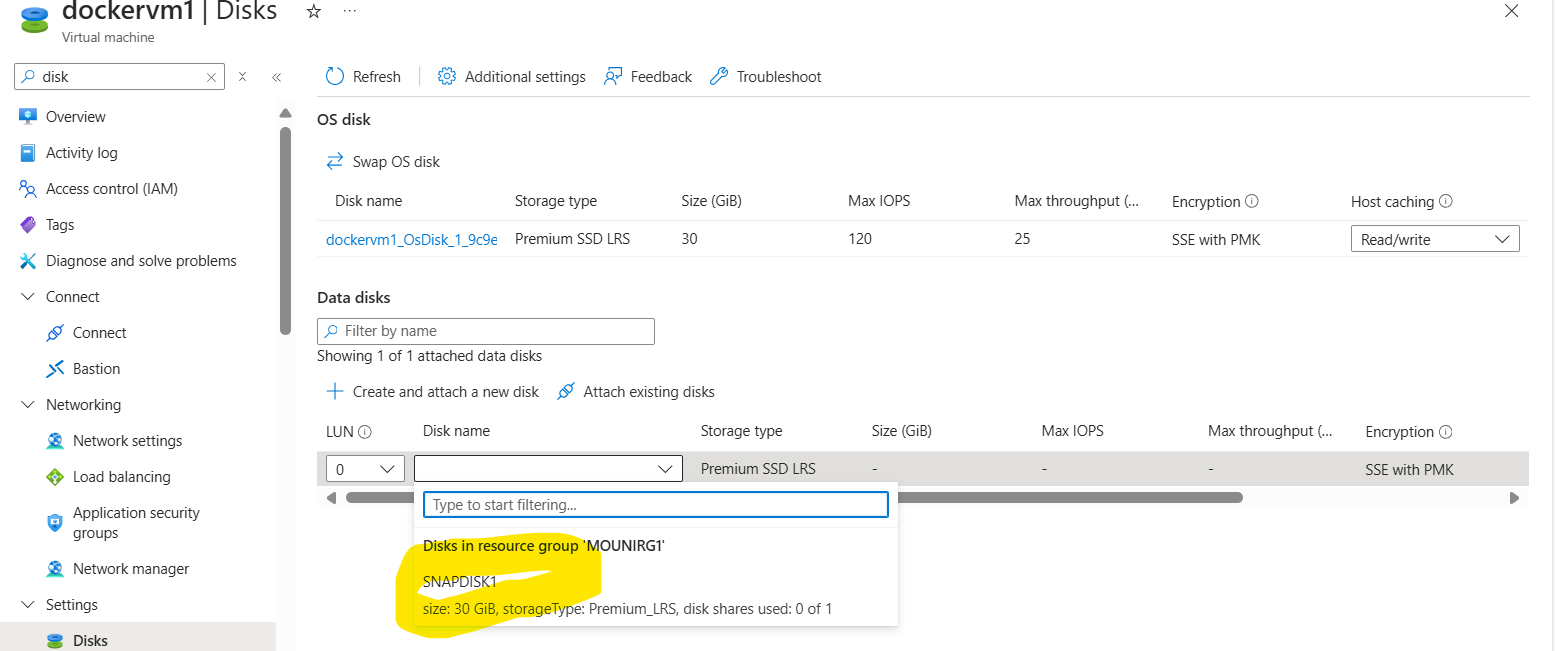The width and height of the screenshot is (1555, 651).
Task: Click Attach existing disks
Action: pos(636,392)
